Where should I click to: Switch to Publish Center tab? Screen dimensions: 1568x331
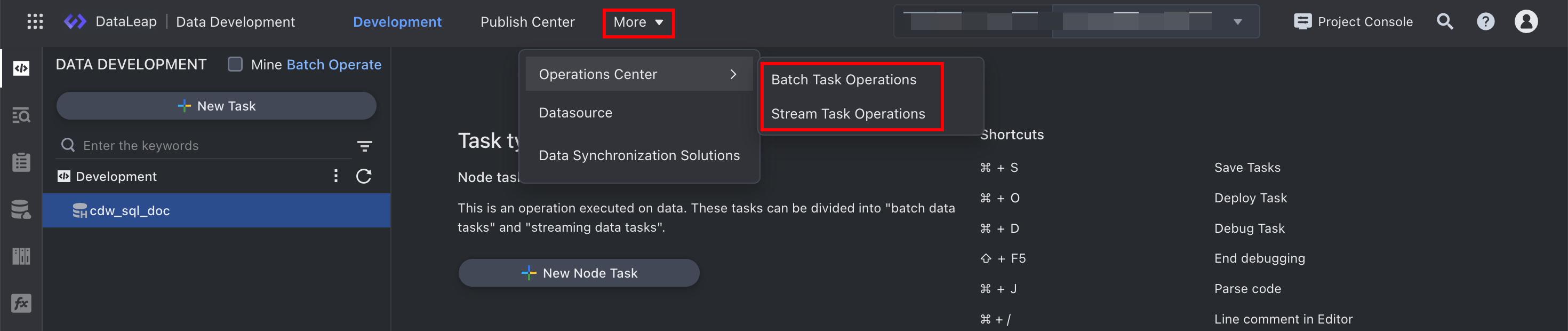coord(527,22)
